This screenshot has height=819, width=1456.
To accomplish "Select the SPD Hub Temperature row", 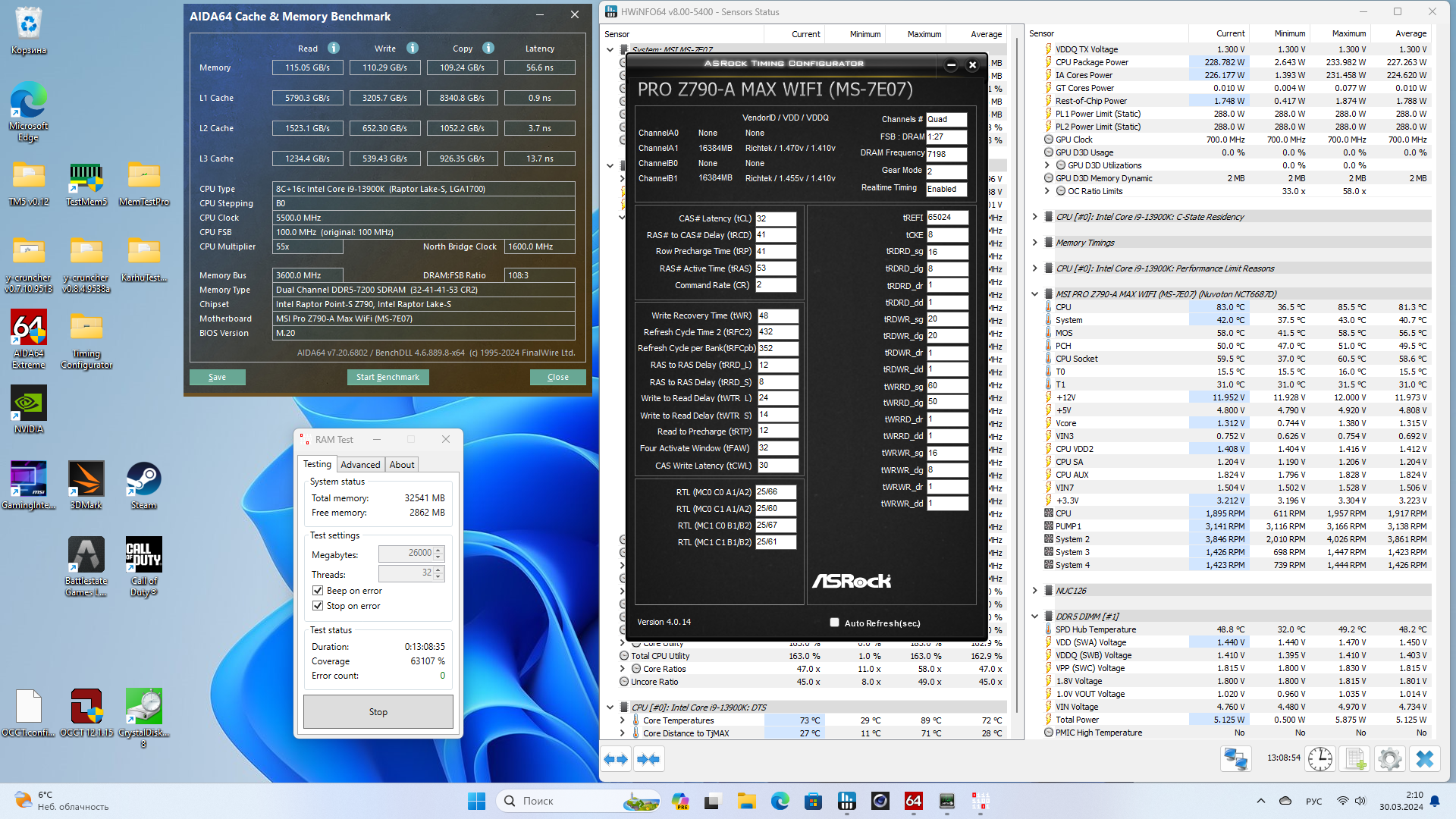I will pos(1238,629).
